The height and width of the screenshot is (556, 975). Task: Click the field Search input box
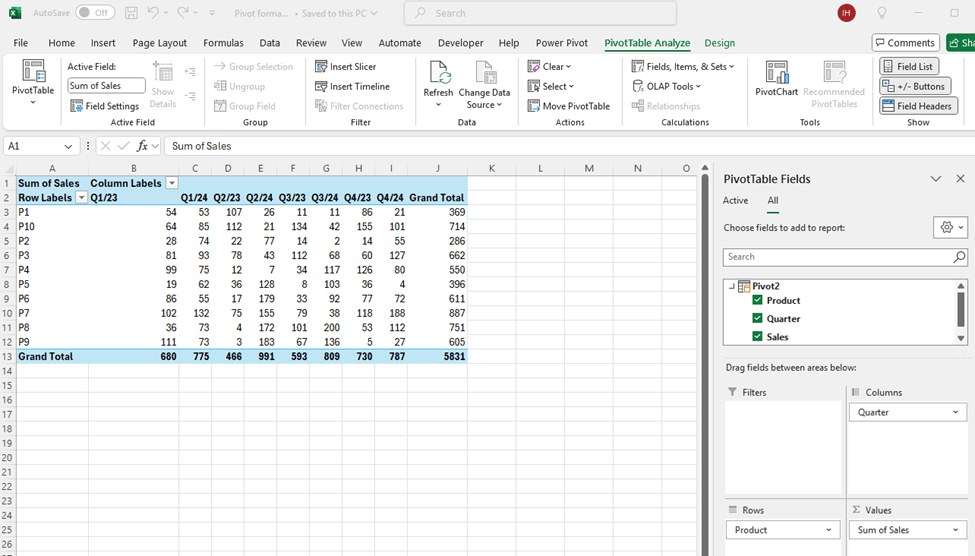838,257
